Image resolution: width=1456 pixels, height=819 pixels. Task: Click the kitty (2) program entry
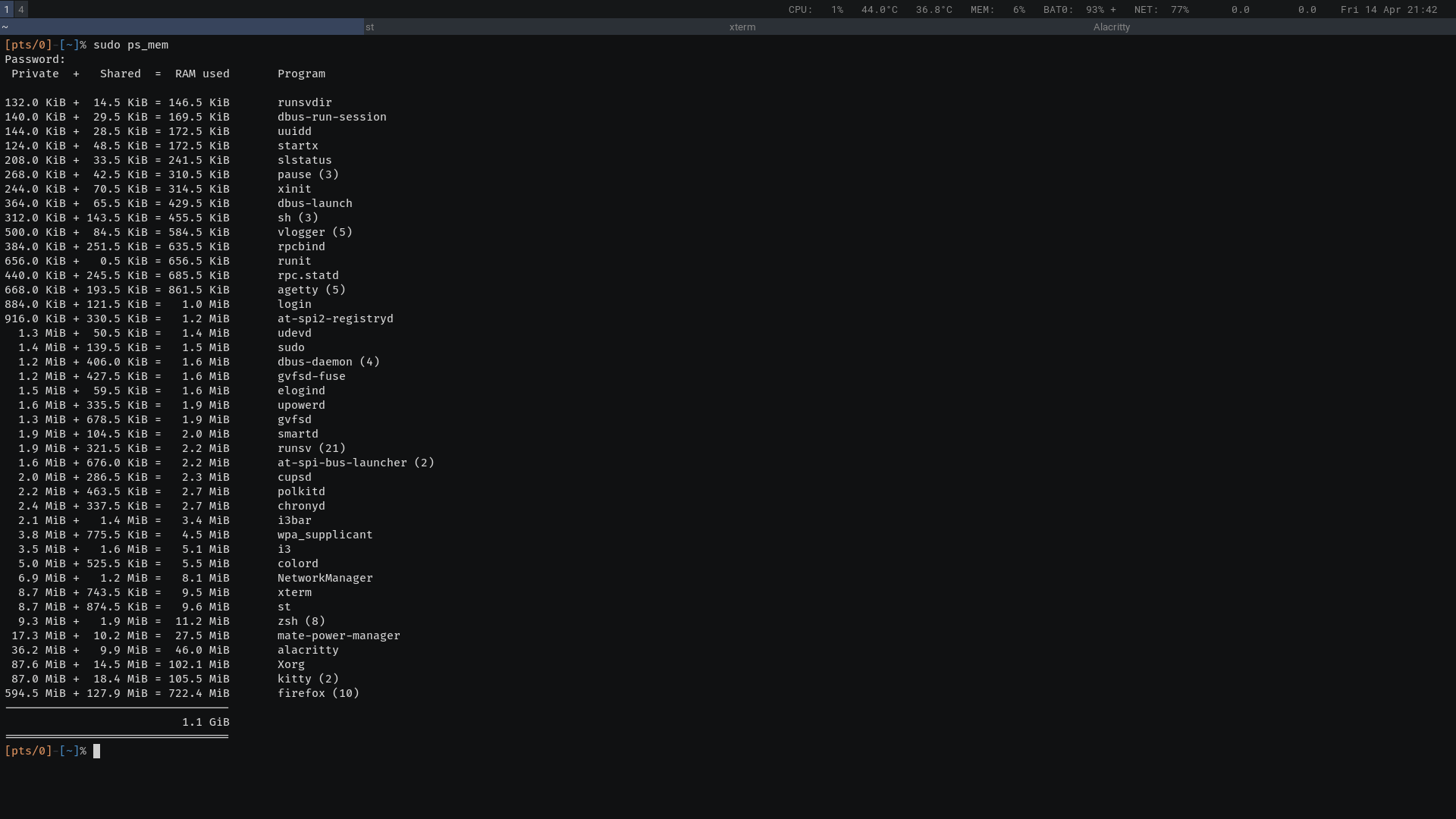pos(308,679)
